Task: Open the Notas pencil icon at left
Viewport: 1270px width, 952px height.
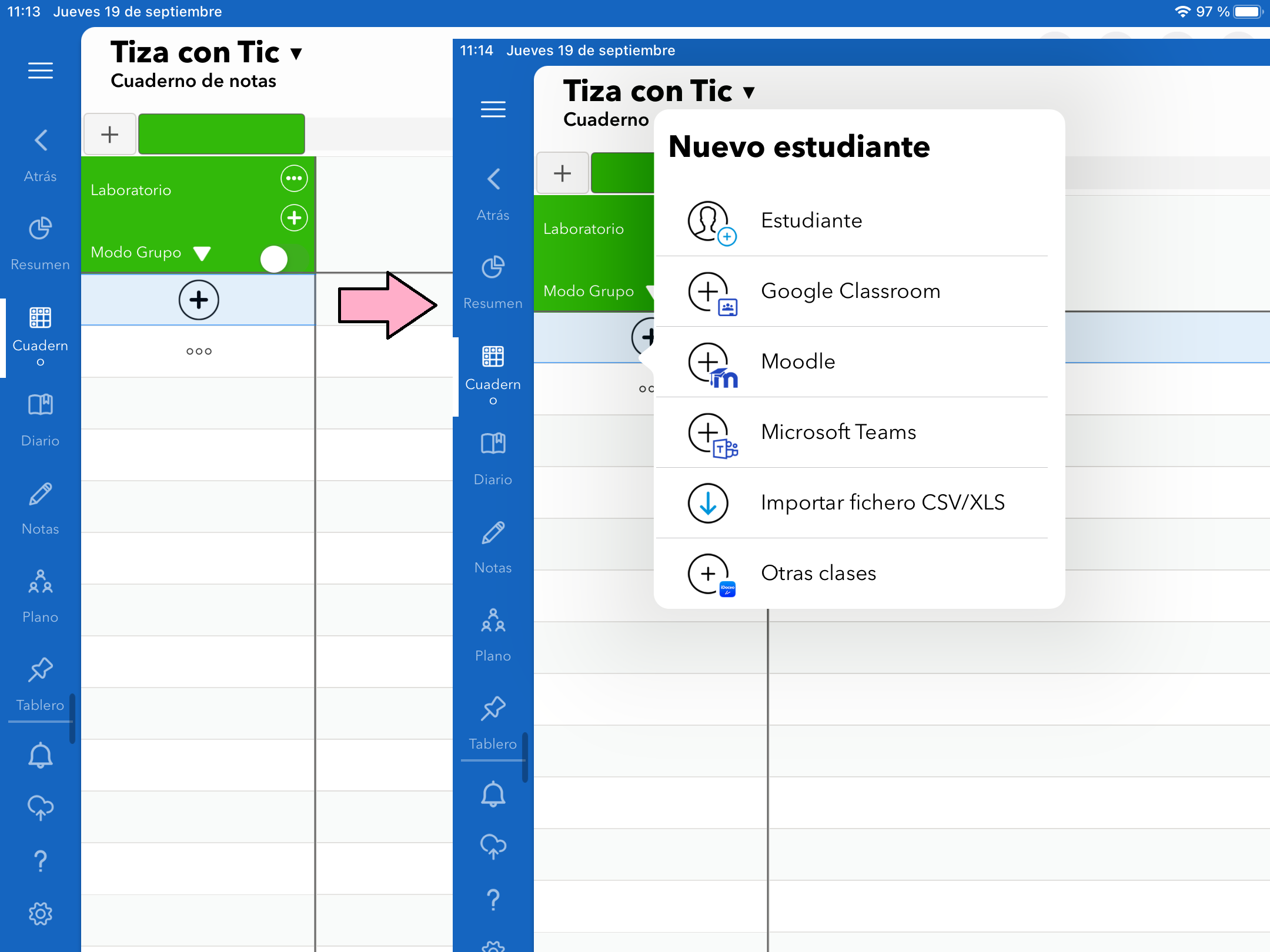Action: pos(40,495)
